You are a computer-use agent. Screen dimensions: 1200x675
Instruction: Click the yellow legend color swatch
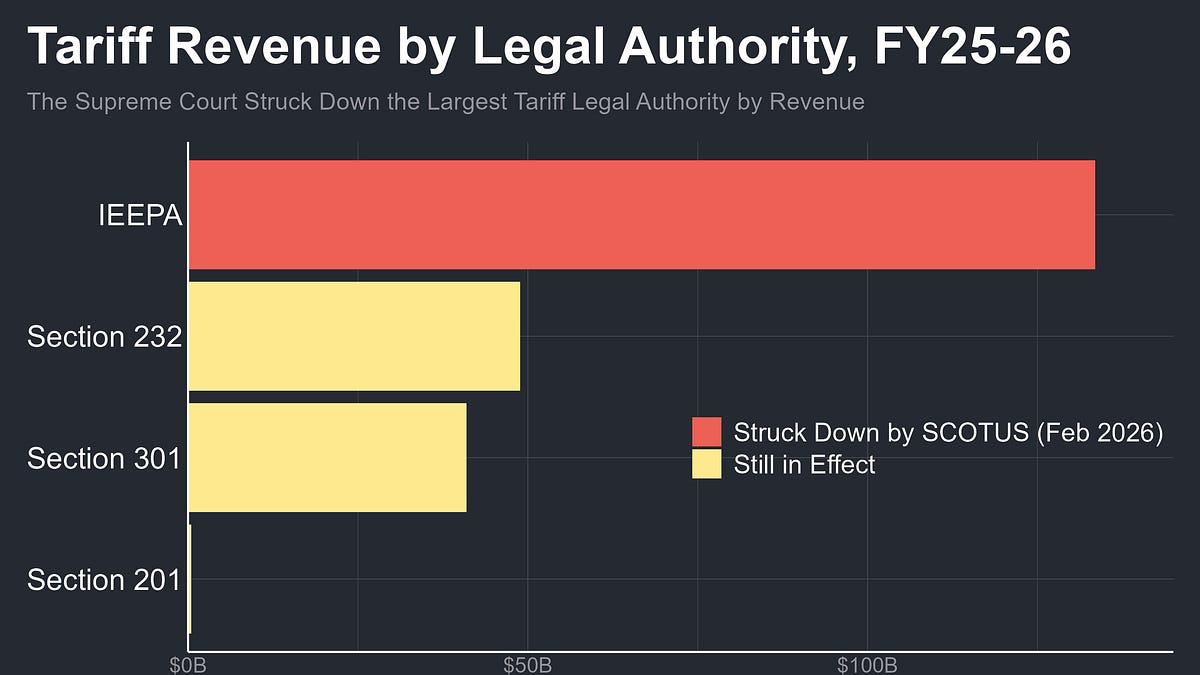(x=706, y=464)
